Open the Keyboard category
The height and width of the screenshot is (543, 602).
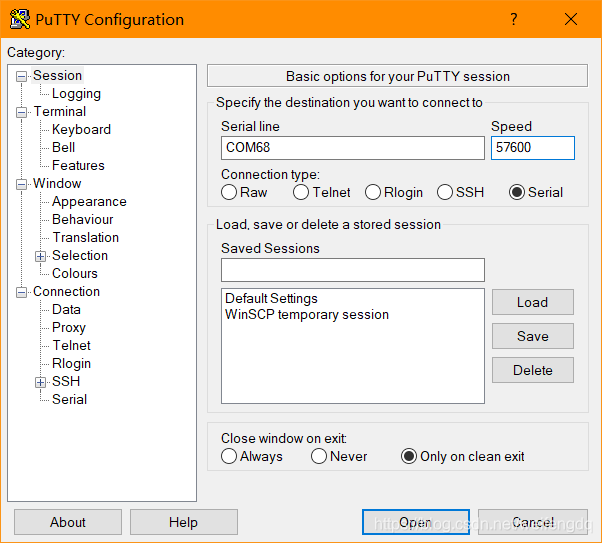81,129
